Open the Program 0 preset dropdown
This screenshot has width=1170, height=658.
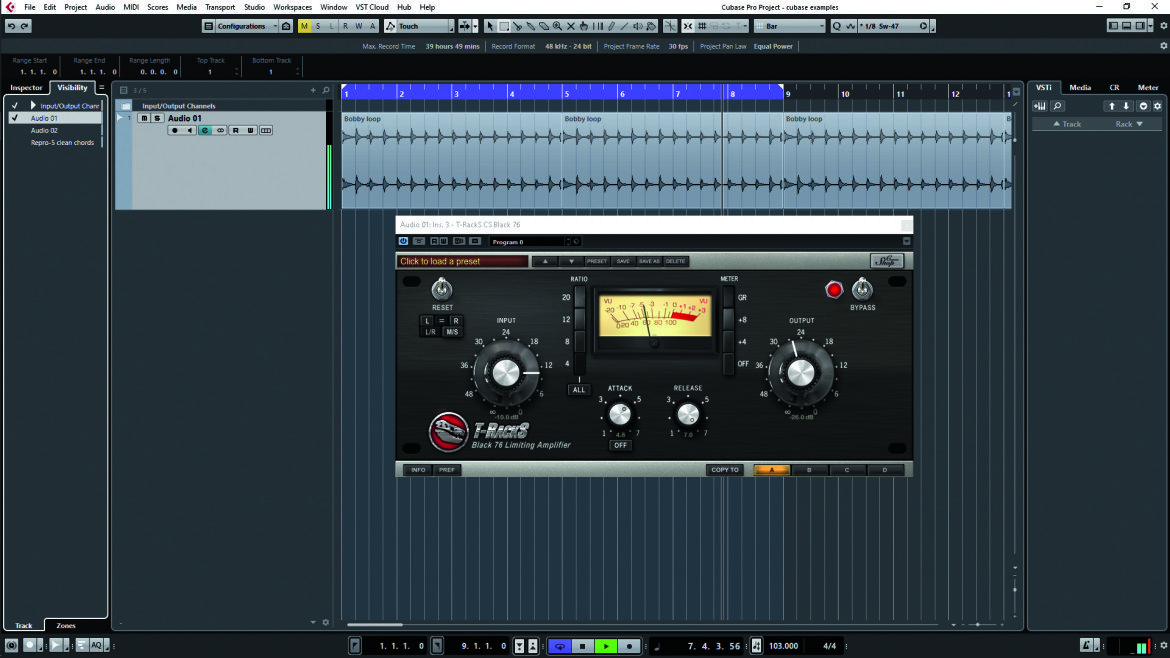coord(530,242)
